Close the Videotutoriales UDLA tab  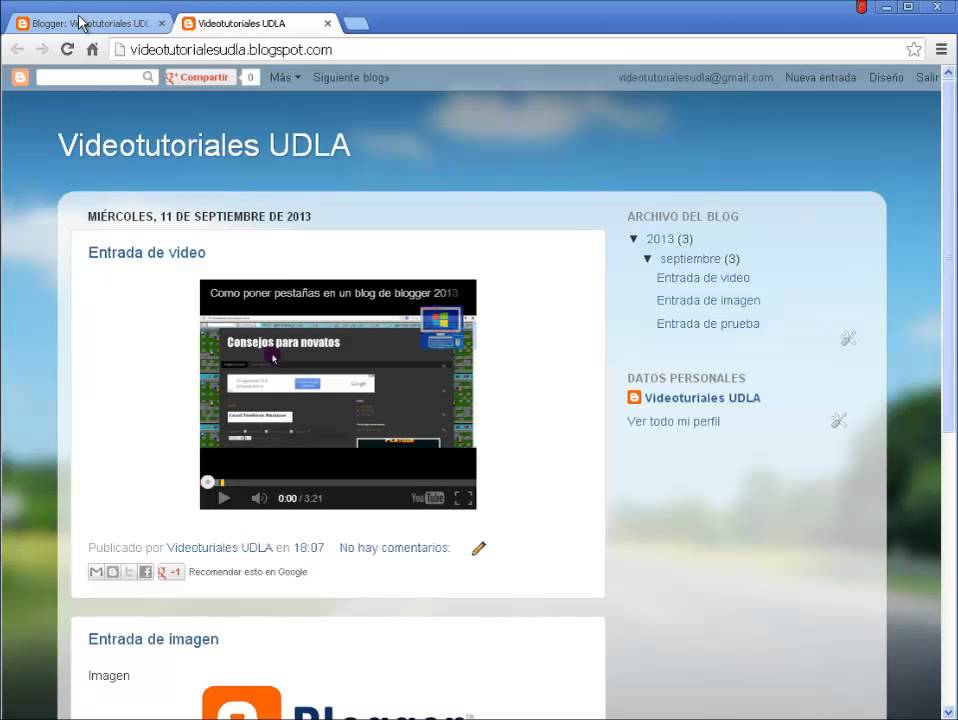coord(327,24)
